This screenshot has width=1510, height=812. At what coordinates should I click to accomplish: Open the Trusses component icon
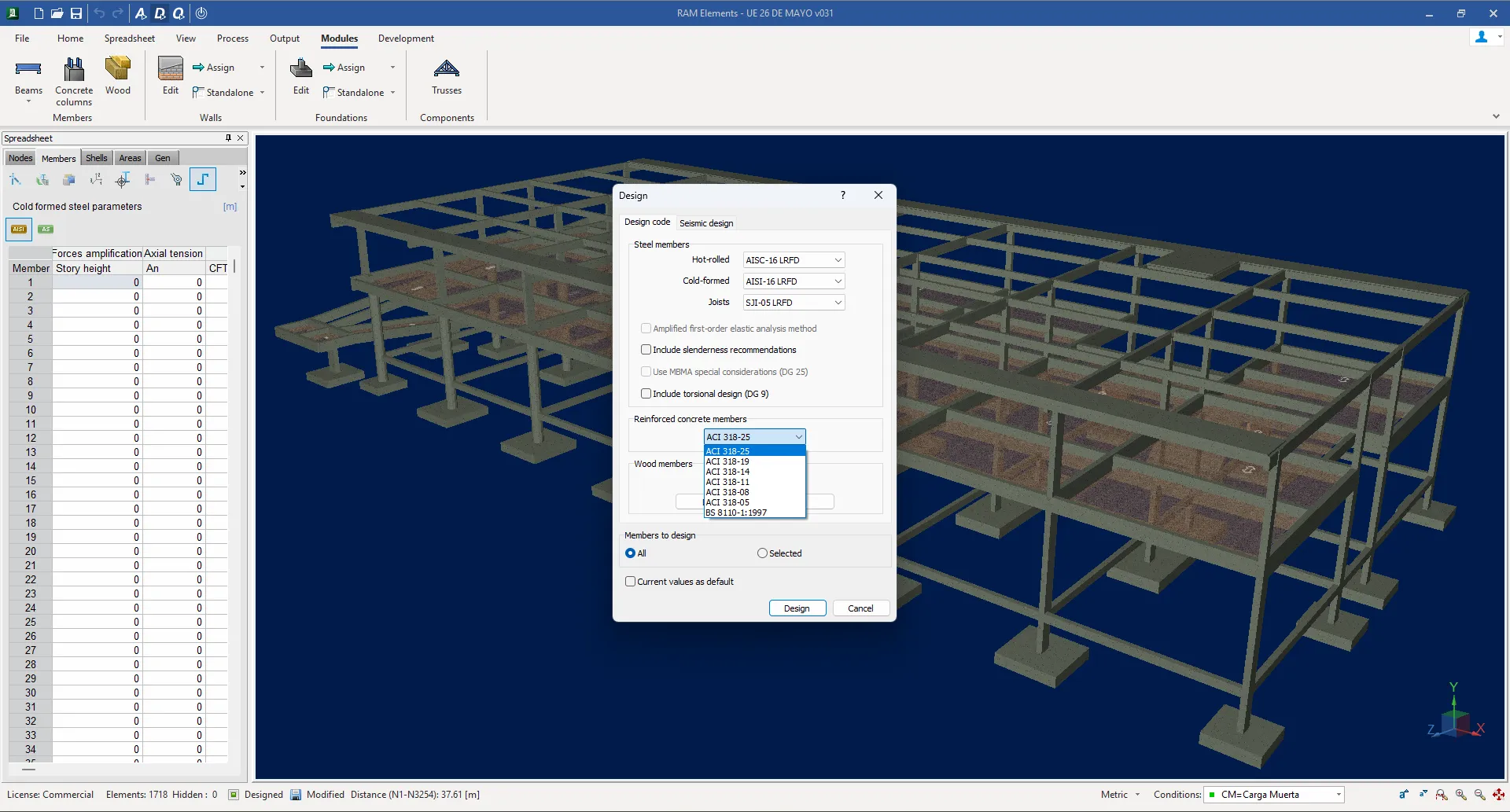pos(446,71)
